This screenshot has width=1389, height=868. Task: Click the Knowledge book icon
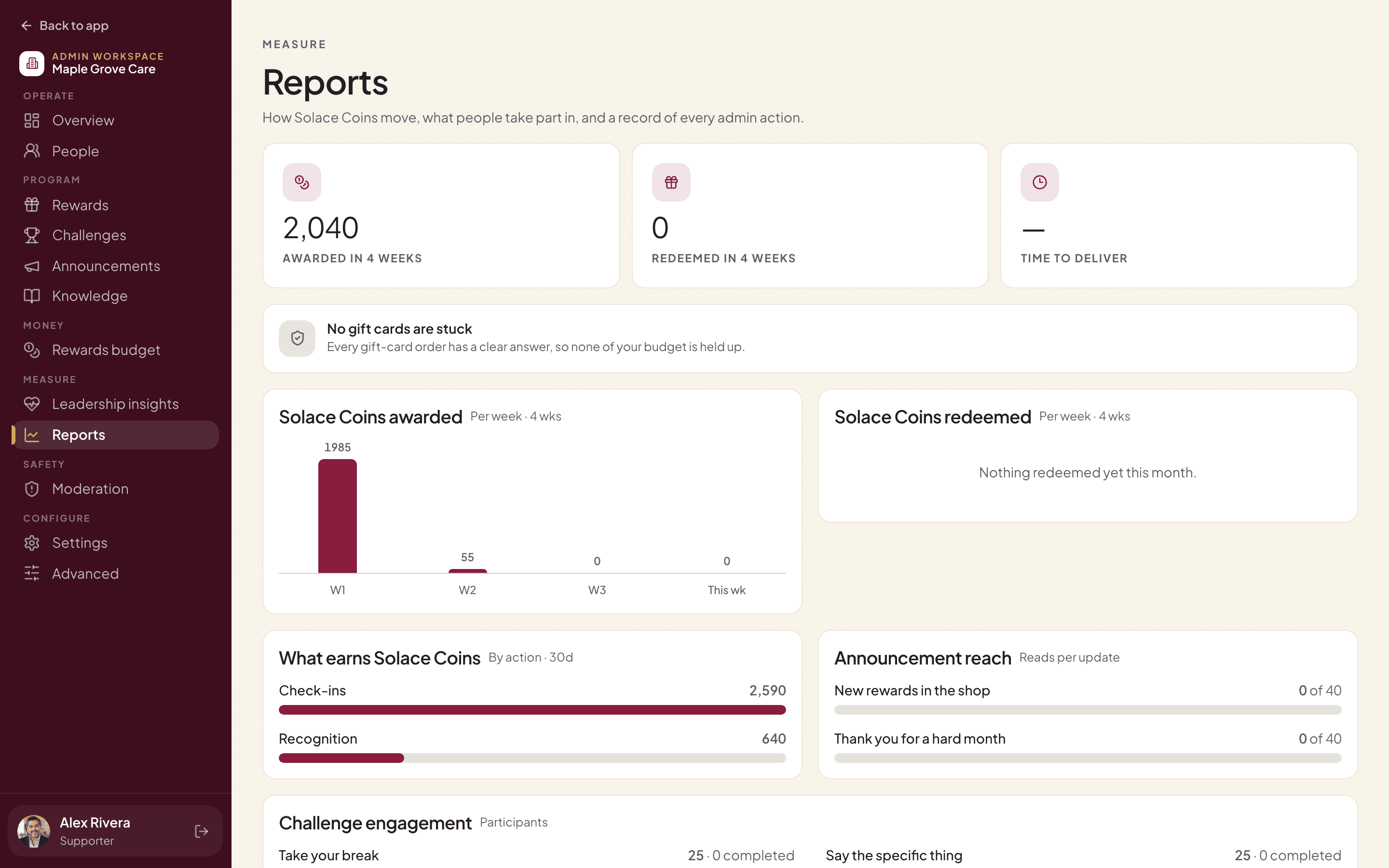coord(31,296)
